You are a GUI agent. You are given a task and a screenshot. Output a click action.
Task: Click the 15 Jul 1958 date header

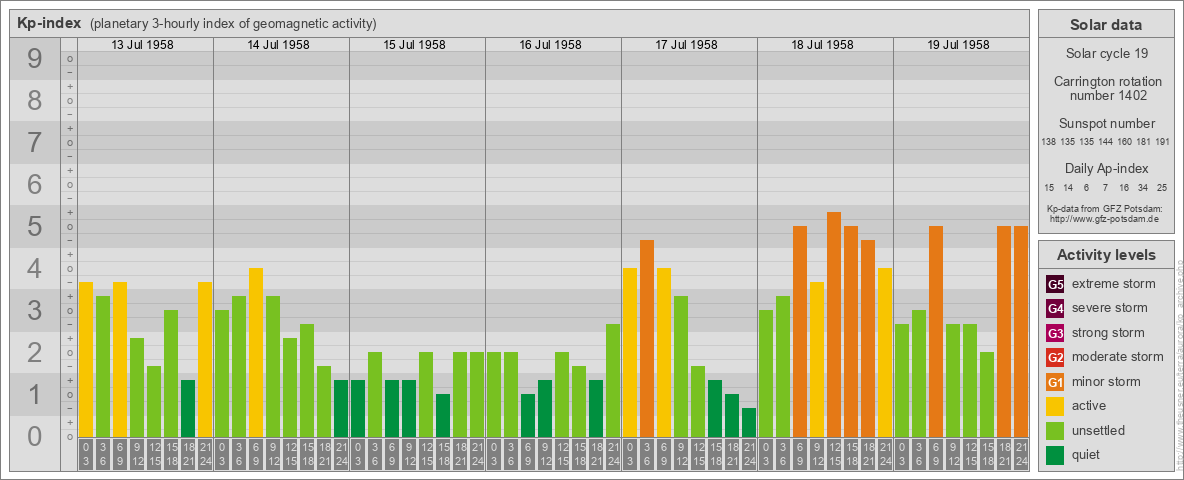(x=415, y=45)
